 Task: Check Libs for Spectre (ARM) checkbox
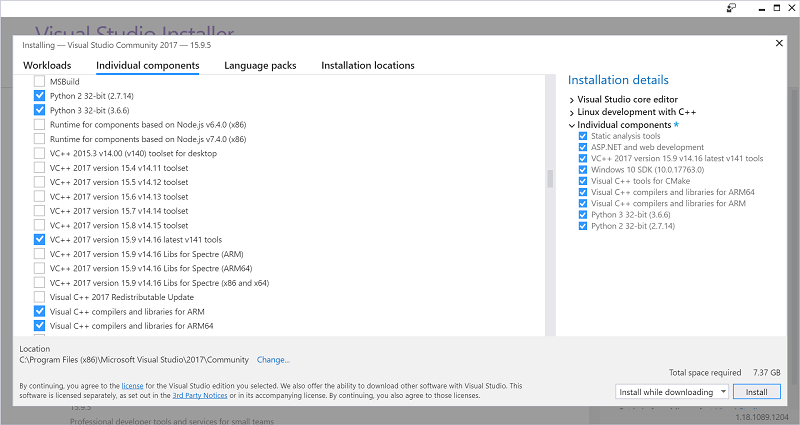[39, 254]
